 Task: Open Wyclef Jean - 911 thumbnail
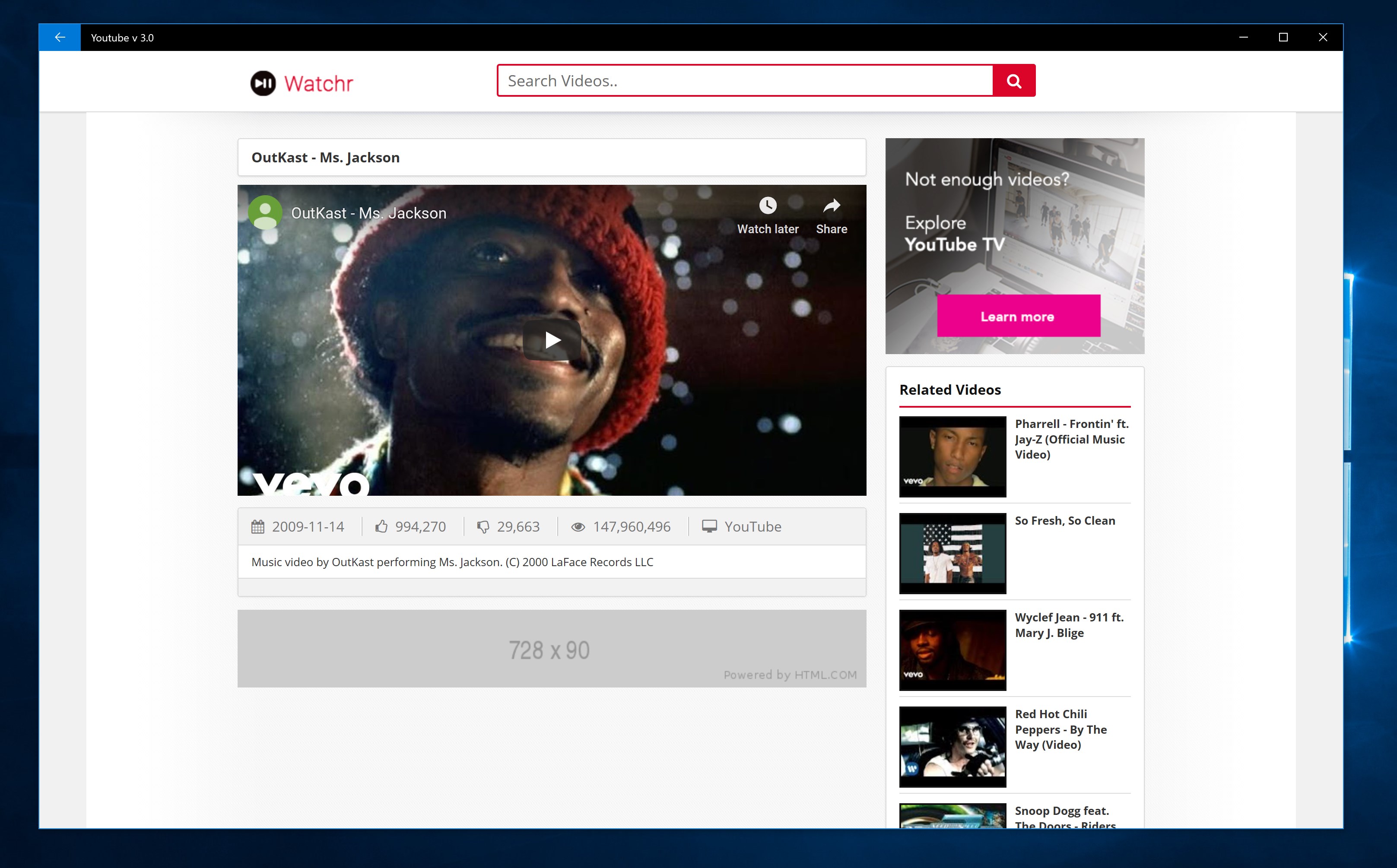(952, 650)
